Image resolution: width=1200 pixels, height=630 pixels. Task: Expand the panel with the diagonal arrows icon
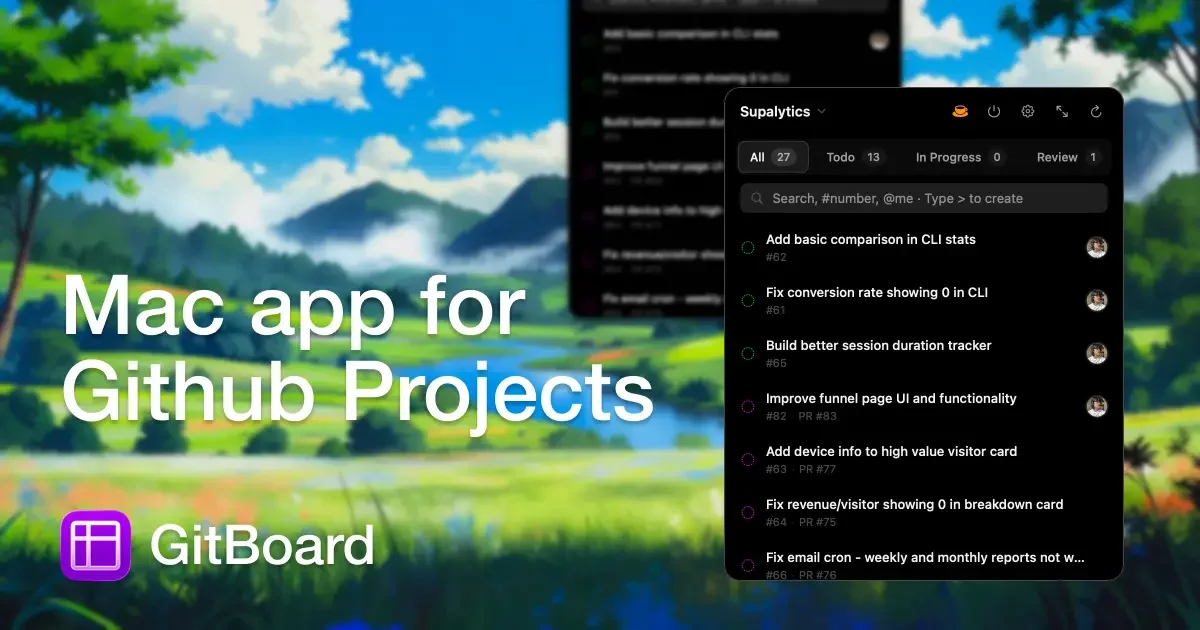click(x=1062, y=112)
